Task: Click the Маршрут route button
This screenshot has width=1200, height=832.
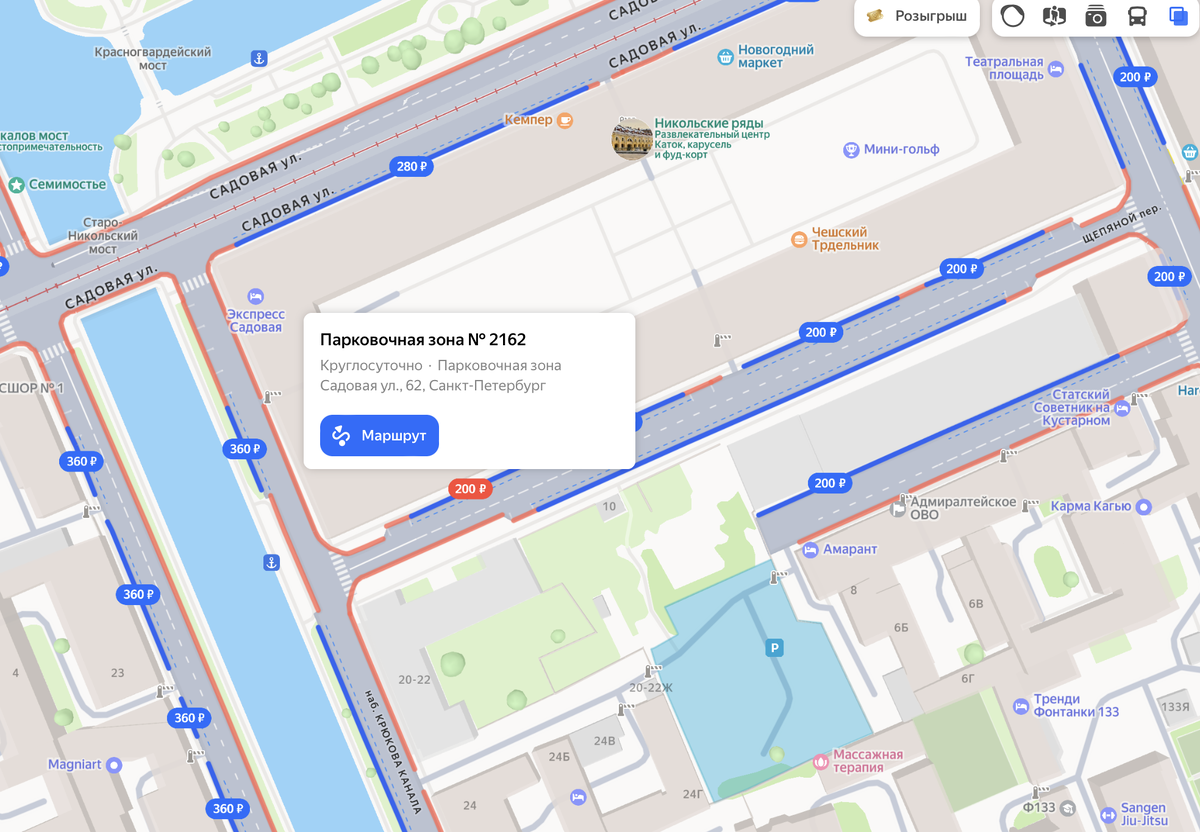Action: tap(379, 435)
